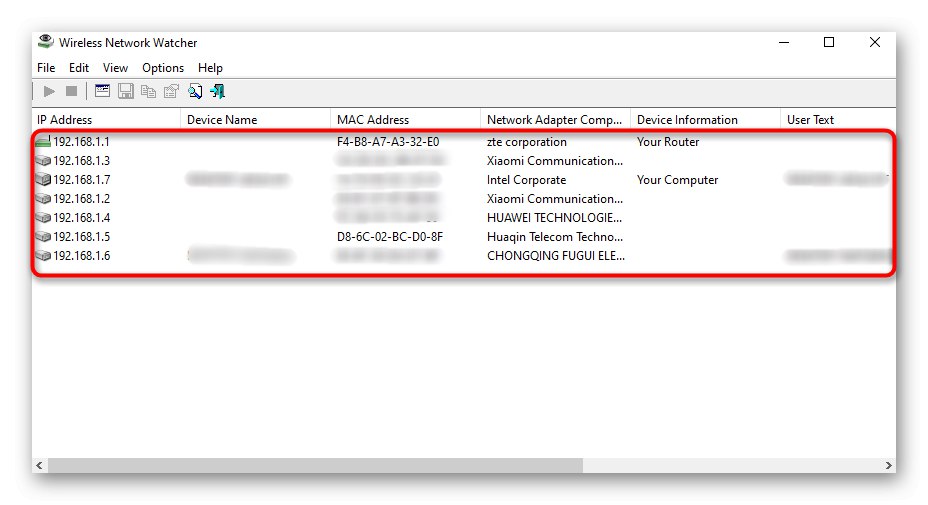Click the Wireless Network Watcher title icon
This screenshot has height=505, width=928.
tap(46, 42)
